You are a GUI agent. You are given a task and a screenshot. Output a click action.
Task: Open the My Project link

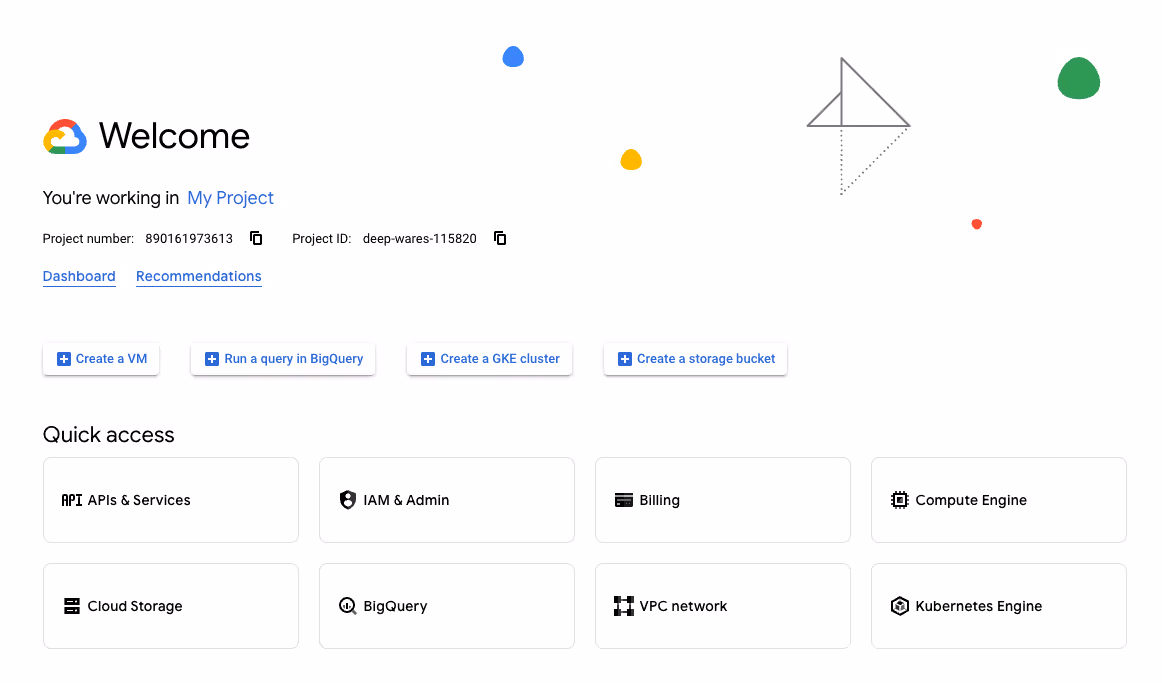[230, 198]
